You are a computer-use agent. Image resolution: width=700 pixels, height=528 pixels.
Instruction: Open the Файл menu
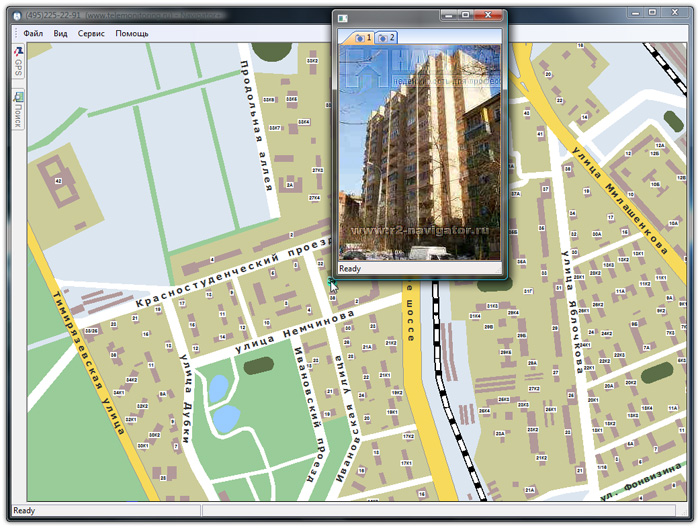click(x=33, y=33)
